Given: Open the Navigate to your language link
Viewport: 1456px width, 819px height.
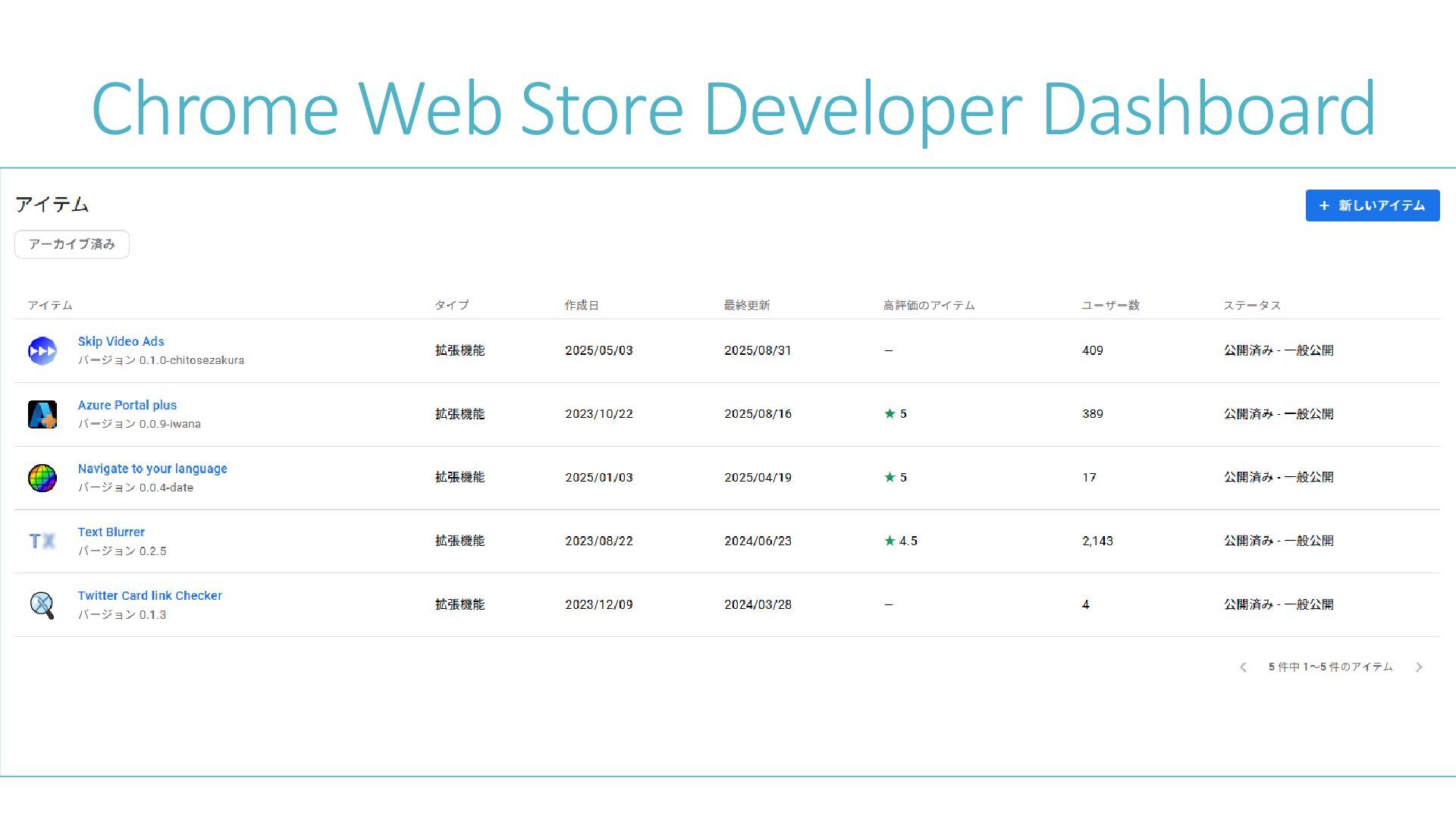Looking at the screenshot, I should (152, 469).
